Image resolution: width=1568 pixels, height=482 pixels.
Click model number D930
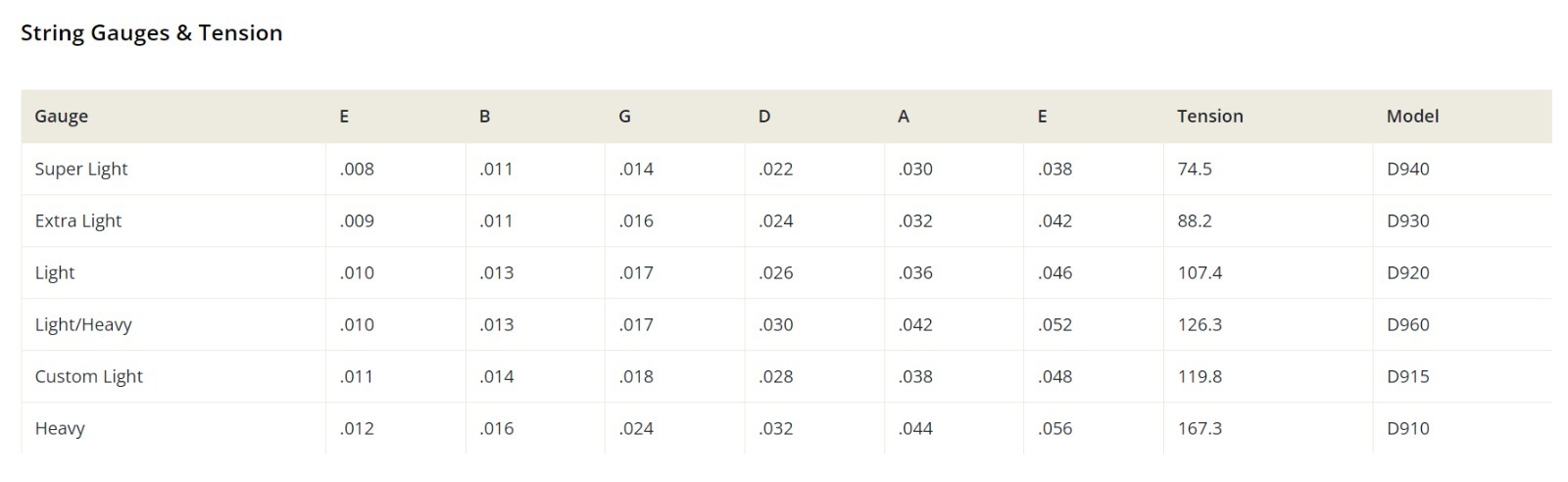pyautogui.click(x=1408, y=220)
